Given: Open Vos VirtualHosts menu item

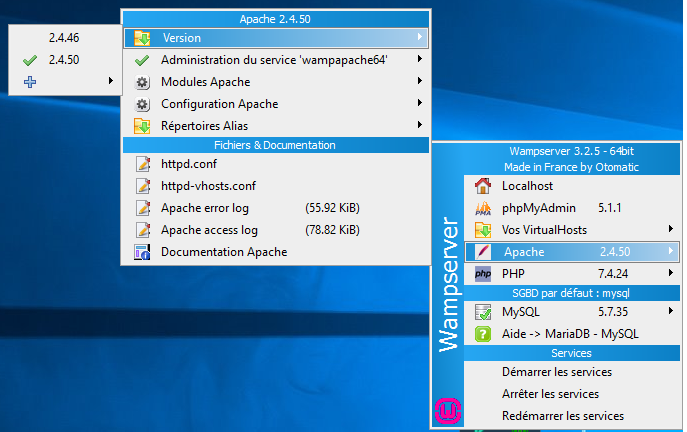Looking at the screenshot, I should pyautogui.click(x=572, y=230).
